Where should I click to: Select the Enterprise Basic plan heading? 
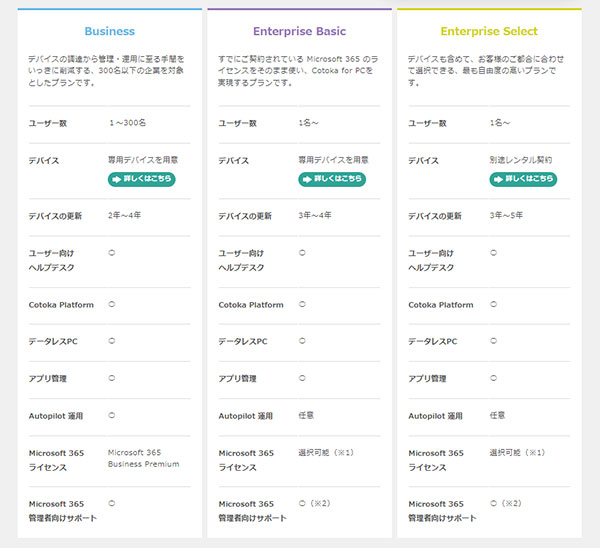coord(300,31)
